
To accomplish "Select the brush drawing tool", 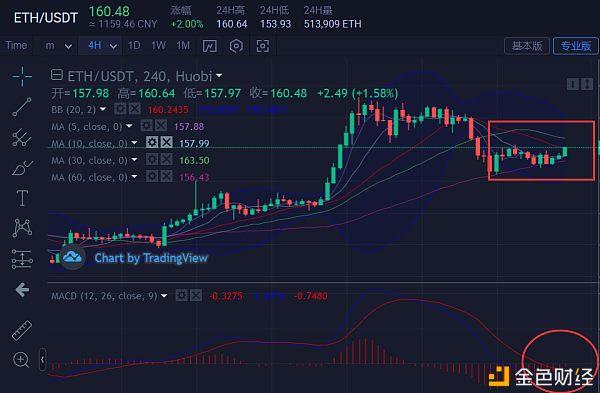I will [22, 168].
